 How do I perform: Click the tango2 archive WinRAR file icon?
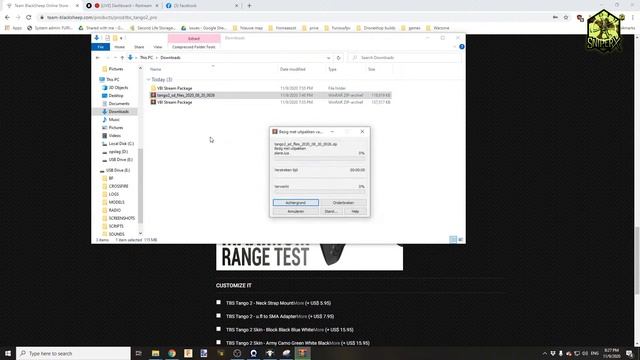tap(153, 95)
